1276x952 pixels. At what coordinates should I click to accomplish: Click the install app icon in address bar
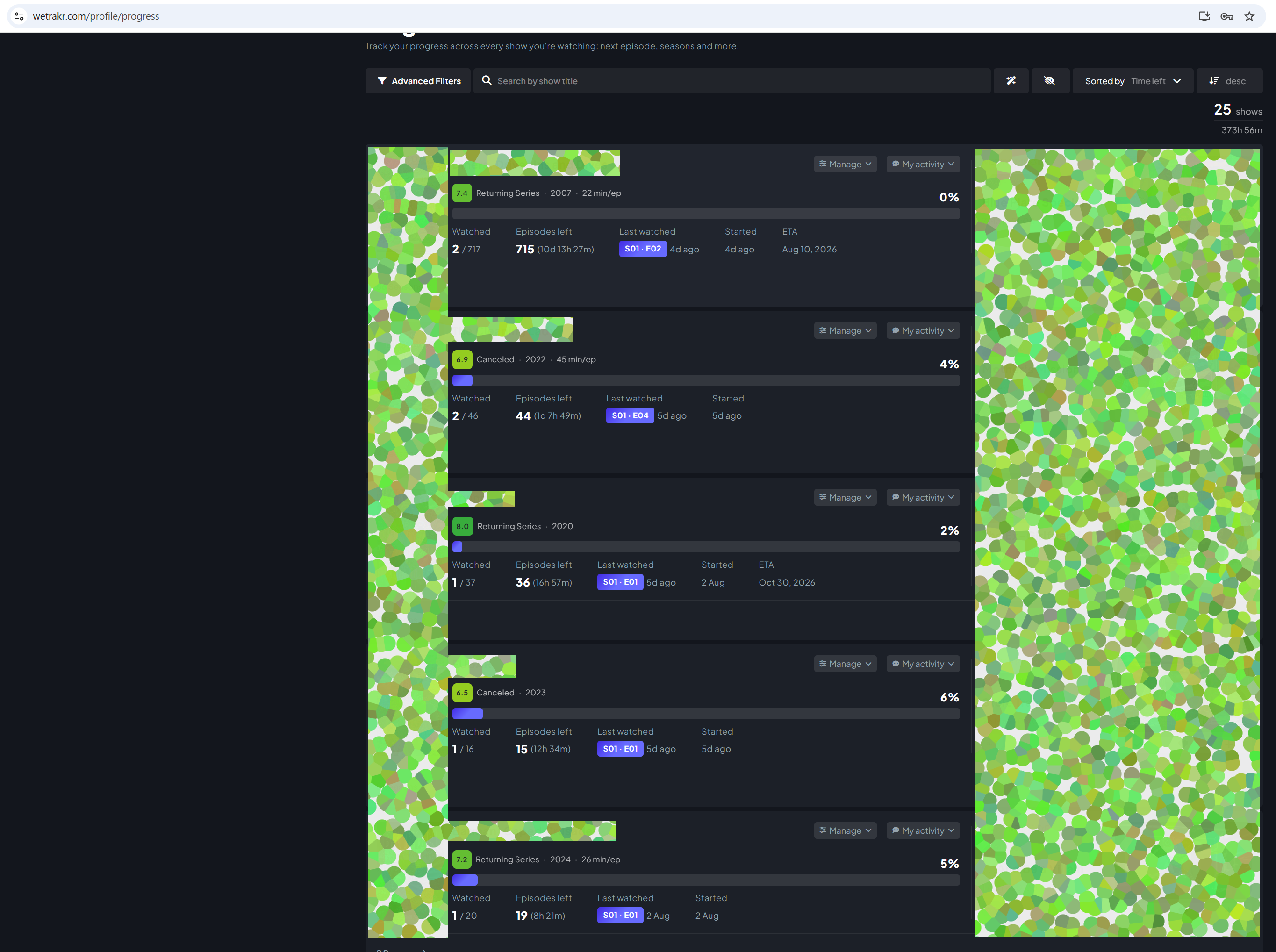point(1204,16)
